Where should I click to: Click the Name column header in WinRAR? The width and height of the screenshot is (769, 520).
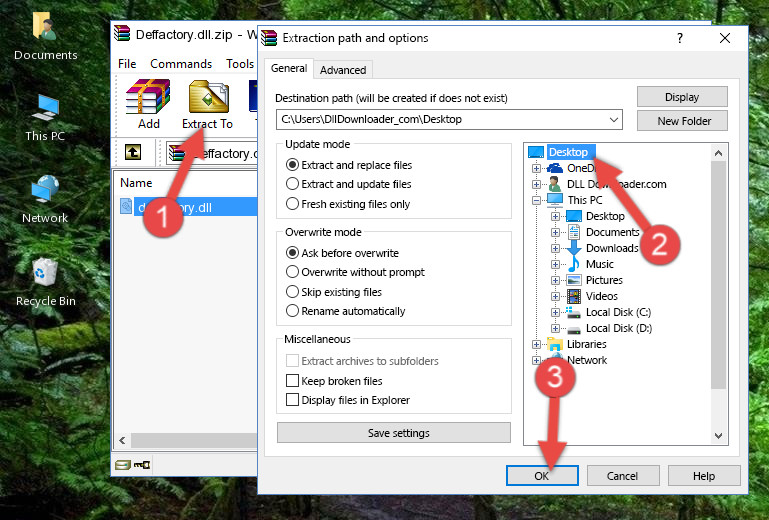(x=136, y=183)
